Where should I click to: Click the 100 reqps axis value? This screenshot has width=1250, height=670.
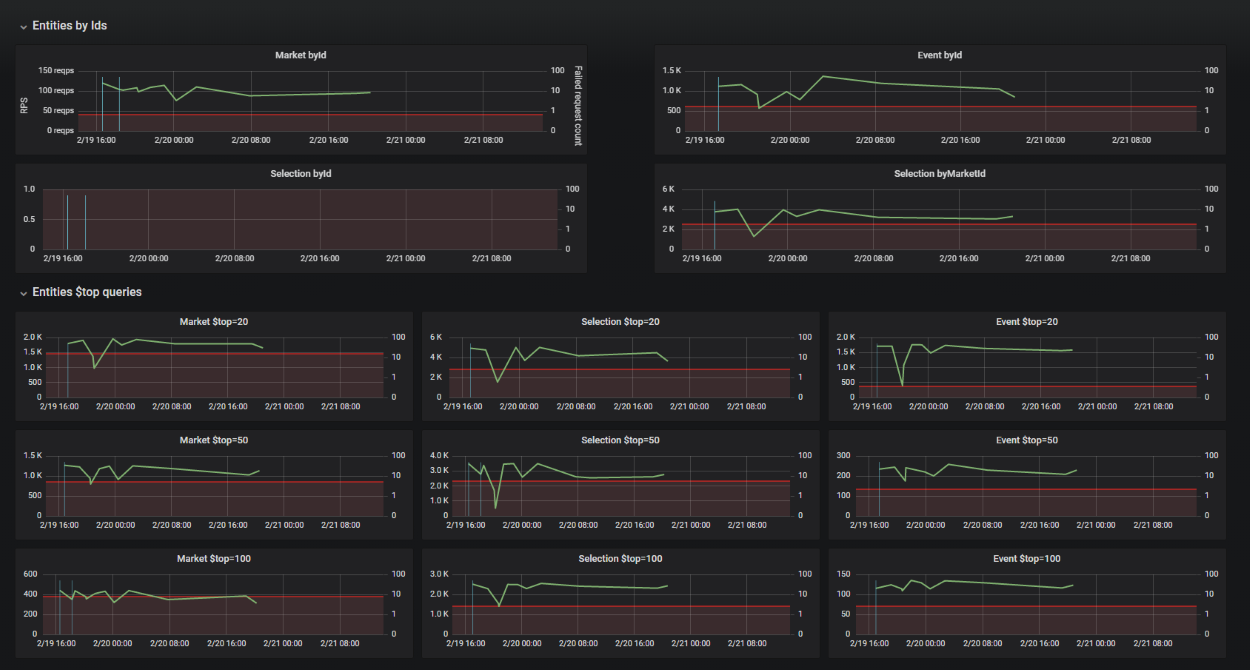[56, 91]
